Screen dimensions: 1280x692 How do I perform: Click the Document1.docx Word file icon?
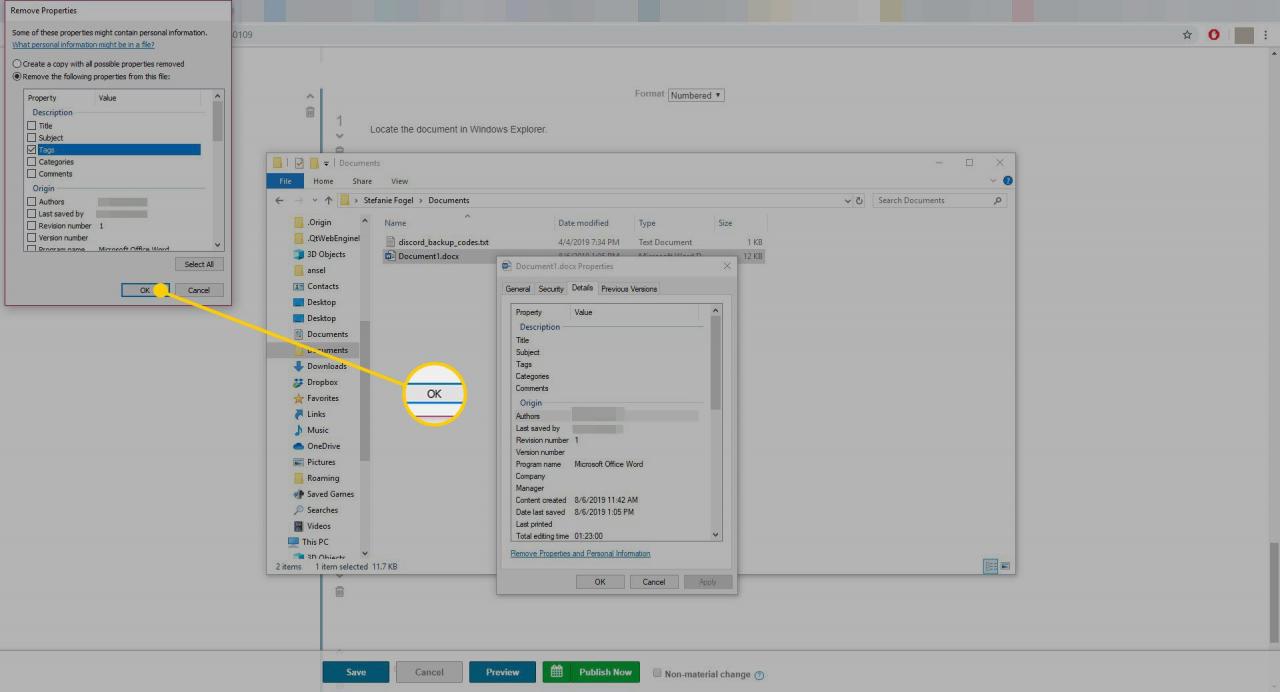(x=391, y=256)
